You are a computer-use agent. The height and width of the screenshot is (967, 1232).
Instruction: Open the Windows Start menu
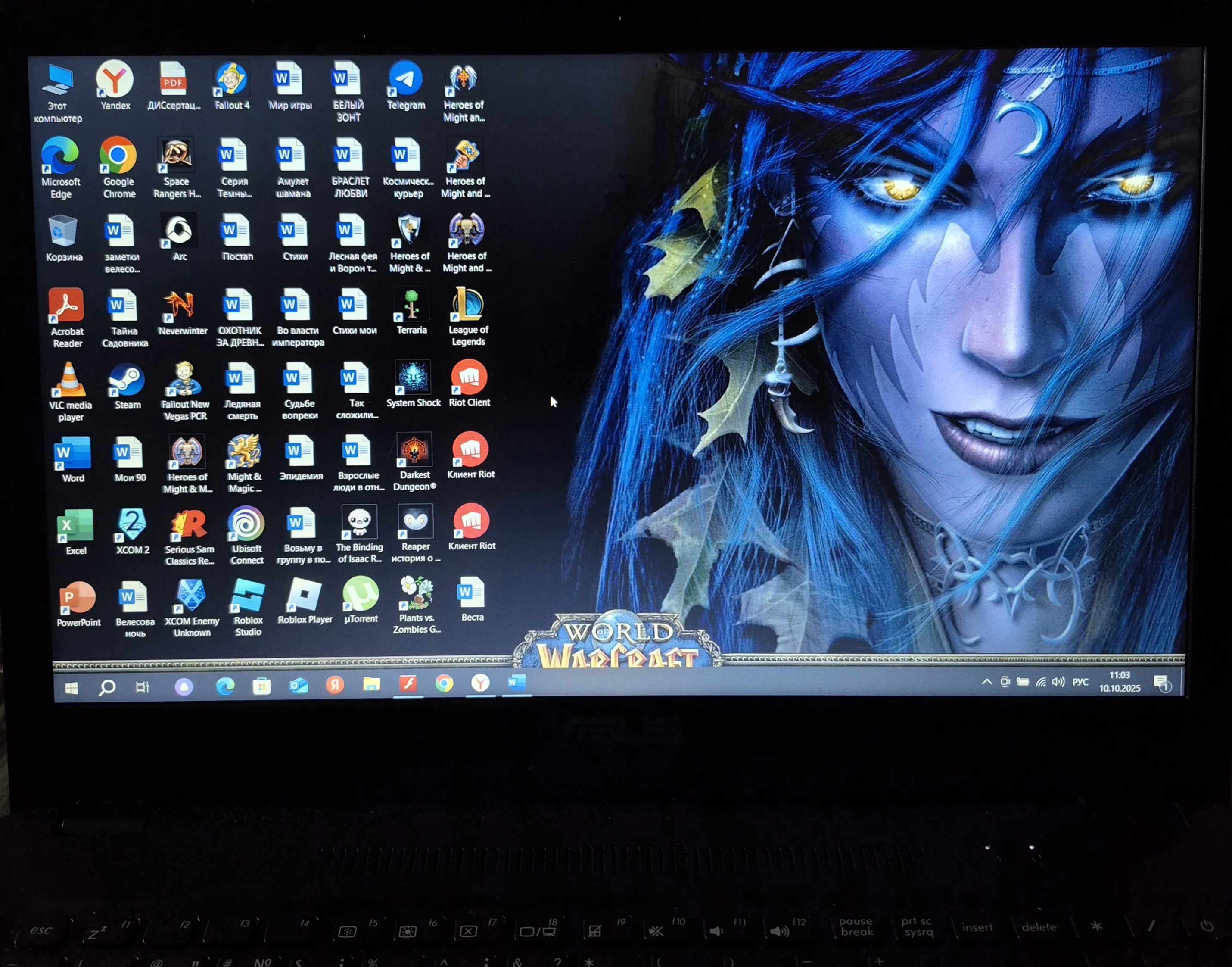point(72,688)
